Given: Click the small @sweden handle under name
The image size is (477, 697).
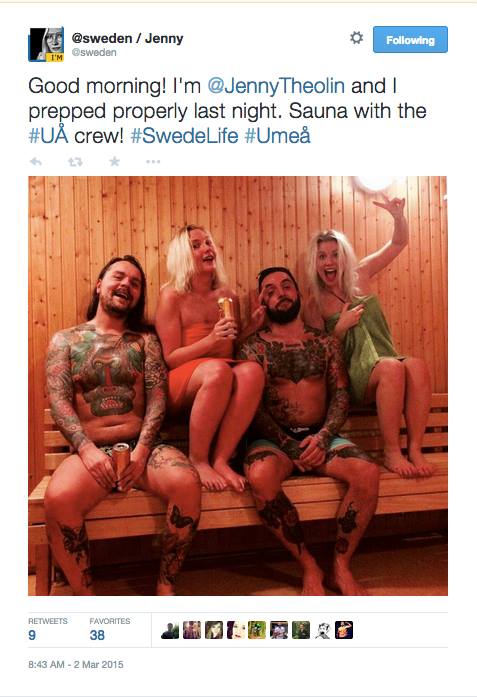Looking at the screenshot, I should pos(94,52).
